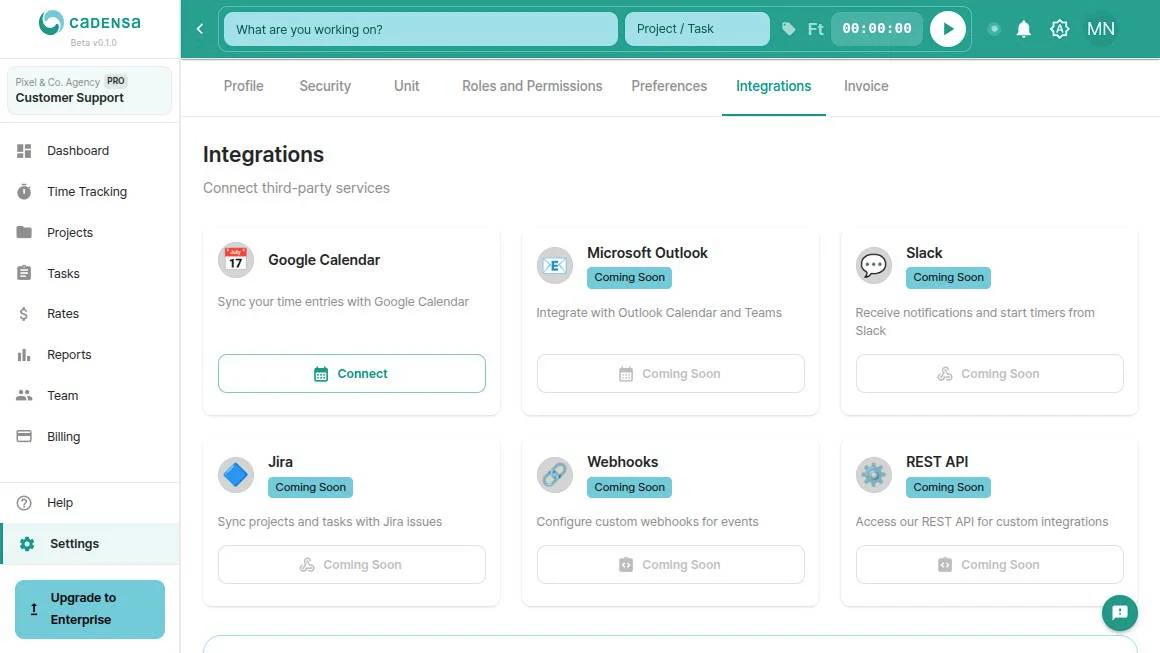The width and height of the screenshot is (1160, 653).
Task: Open Billing in sidebar
Action: 90,436
